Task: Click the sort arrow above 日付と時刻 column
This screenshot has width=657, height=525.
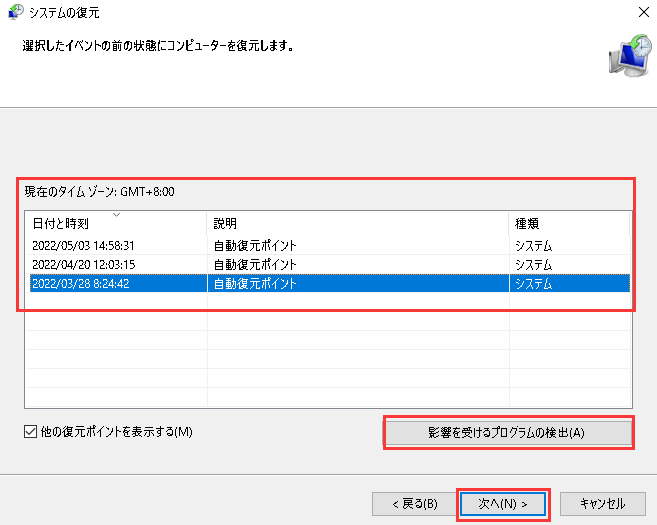Action: click(116, 215)
